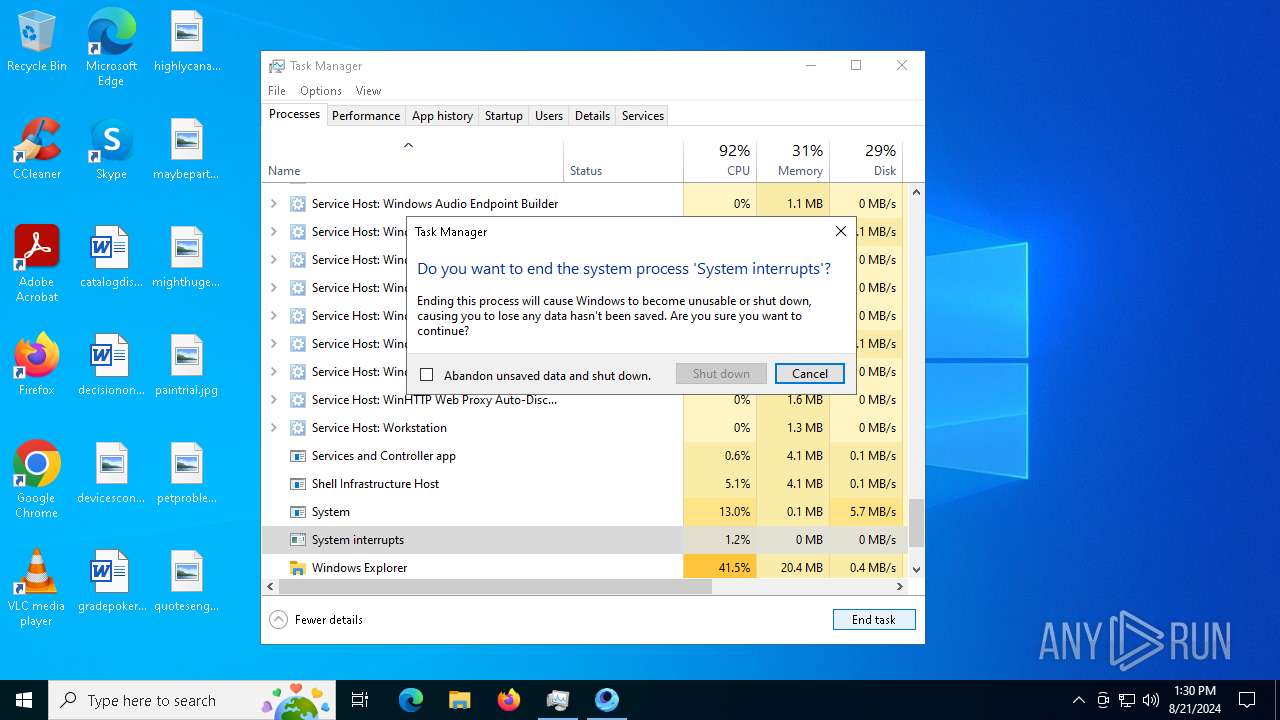Screen dimensions: 1280x720
Task: Sort by the CPU column header
Action: (x=720, y=160)
